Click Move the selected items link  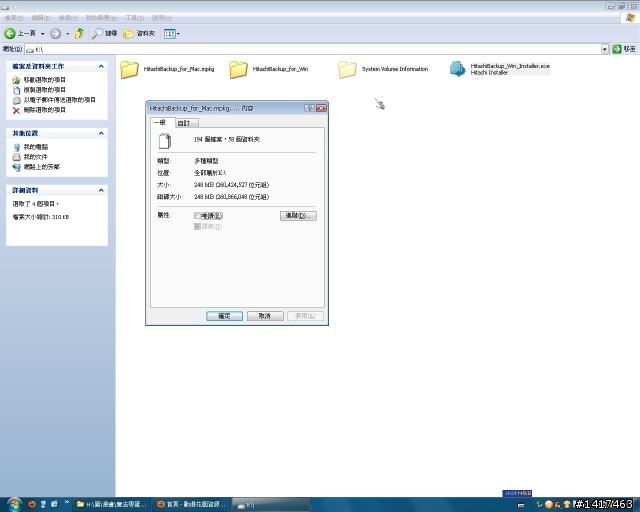tap(39, 80)
